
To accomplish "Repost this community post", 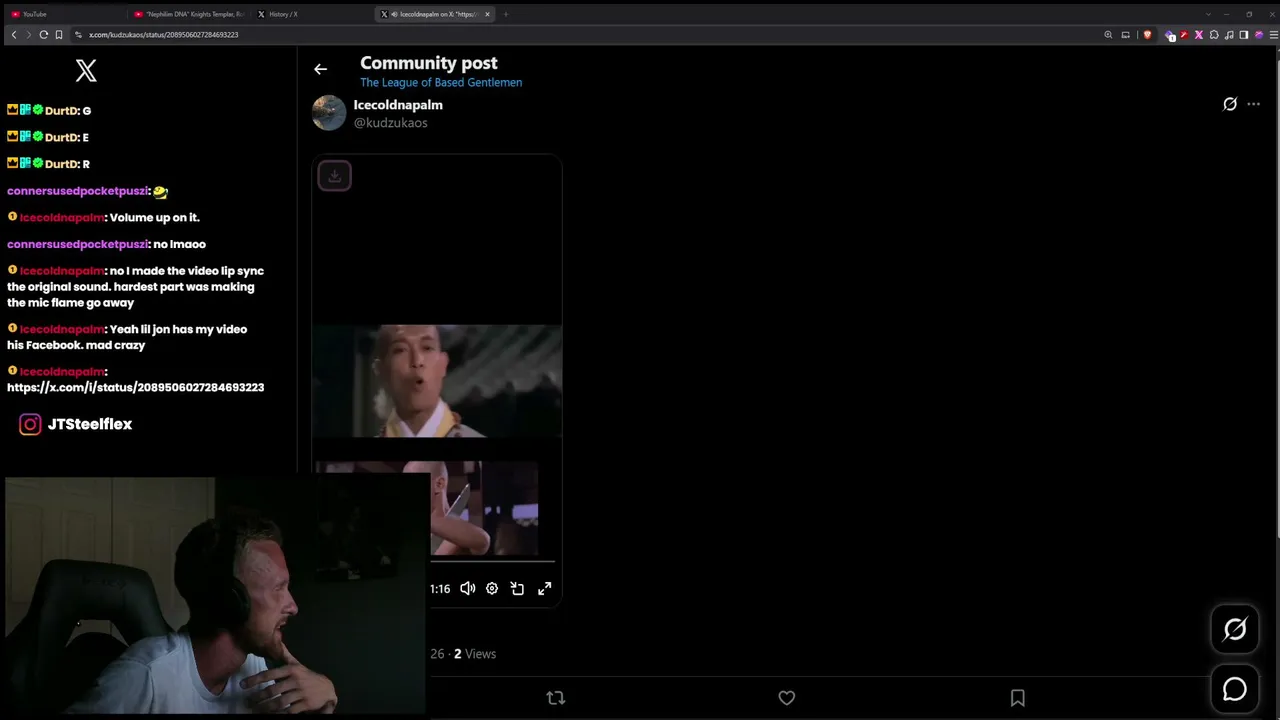I will coord(556,698).
